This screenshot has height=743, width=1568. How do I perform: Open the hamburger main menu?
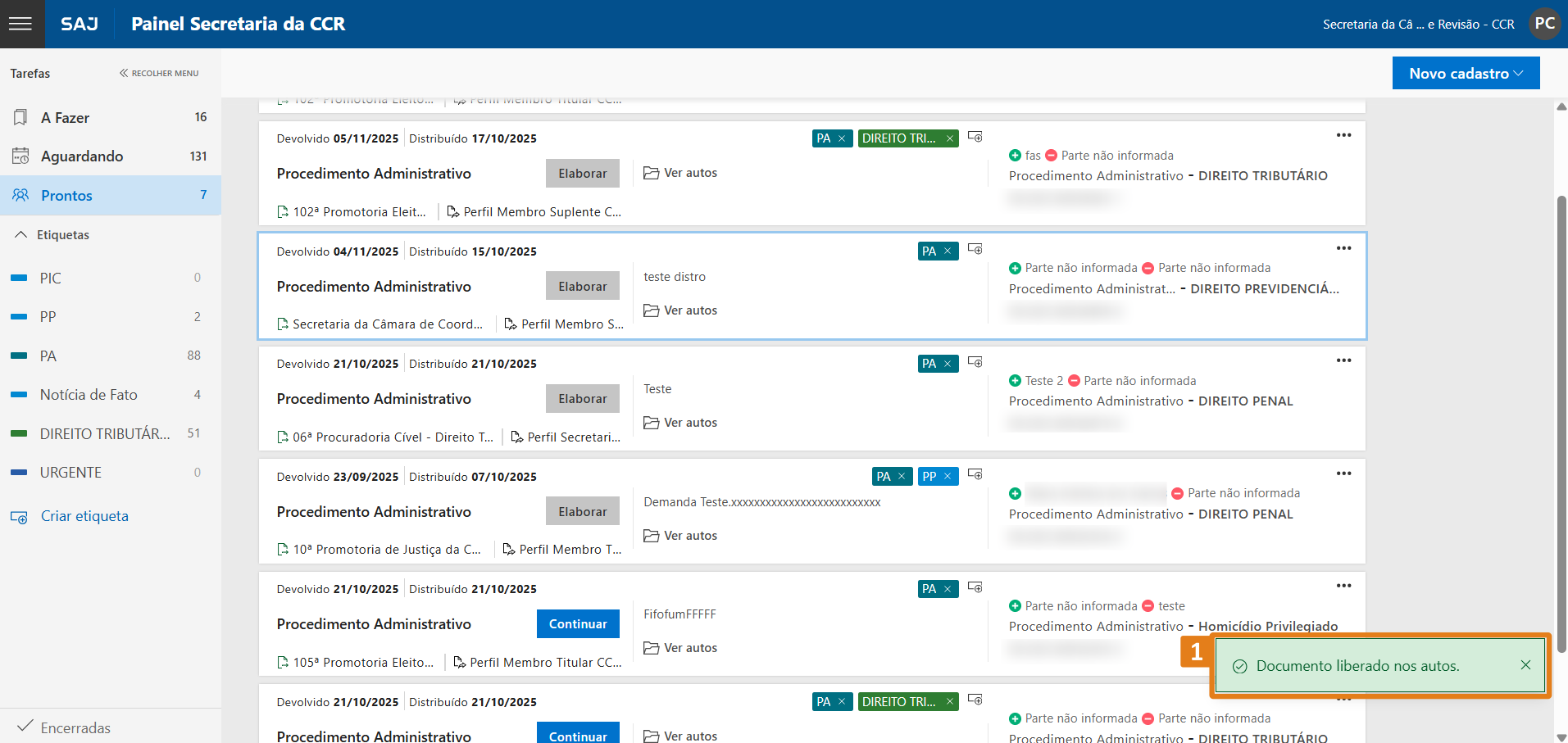coord(20,24)
